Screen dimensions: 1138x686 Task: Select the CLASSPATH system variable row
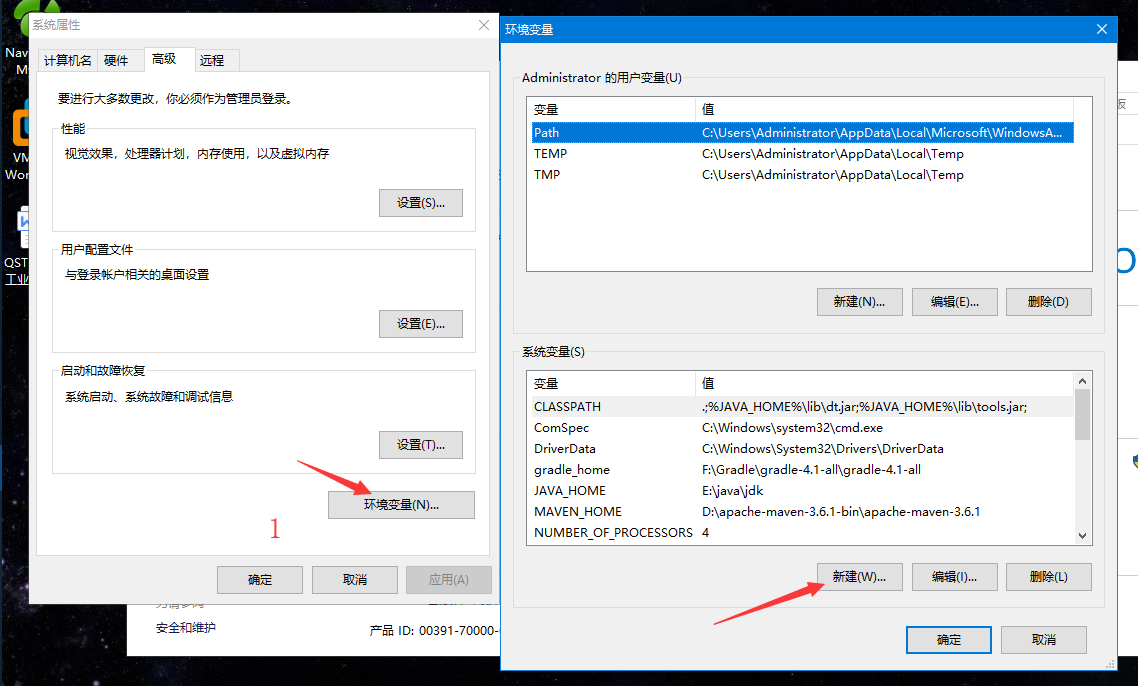pos(802,407)
